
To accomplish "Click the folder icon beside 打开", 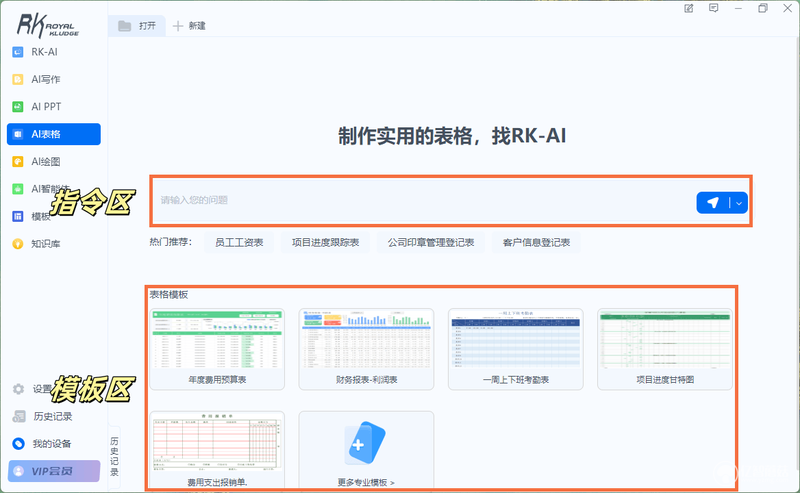I will pyautogui.click(x=124, y=26).
